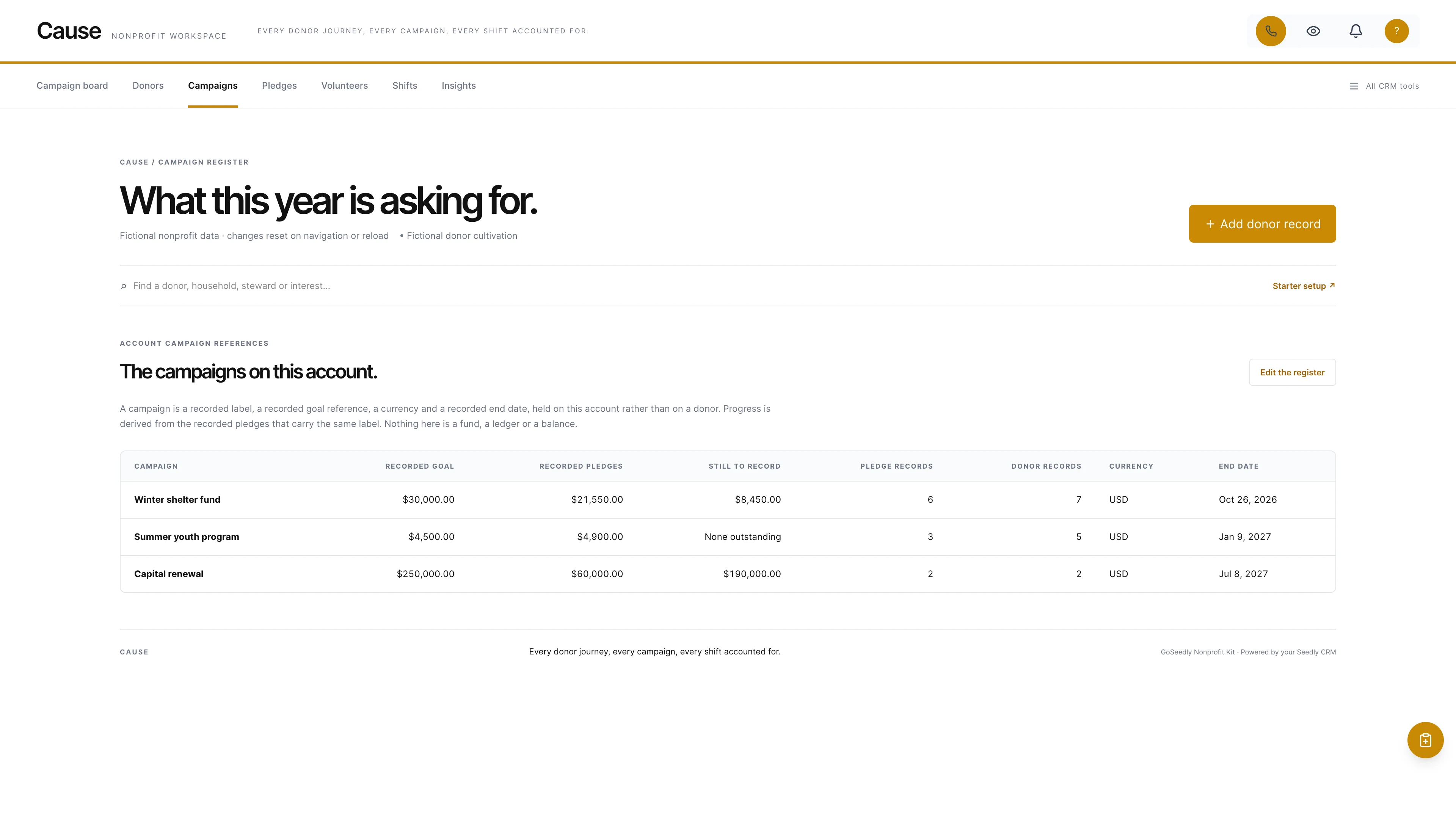1456x819 pixels.
Task: Click the Oct 26, 2026 end date
Action: 1247,500
